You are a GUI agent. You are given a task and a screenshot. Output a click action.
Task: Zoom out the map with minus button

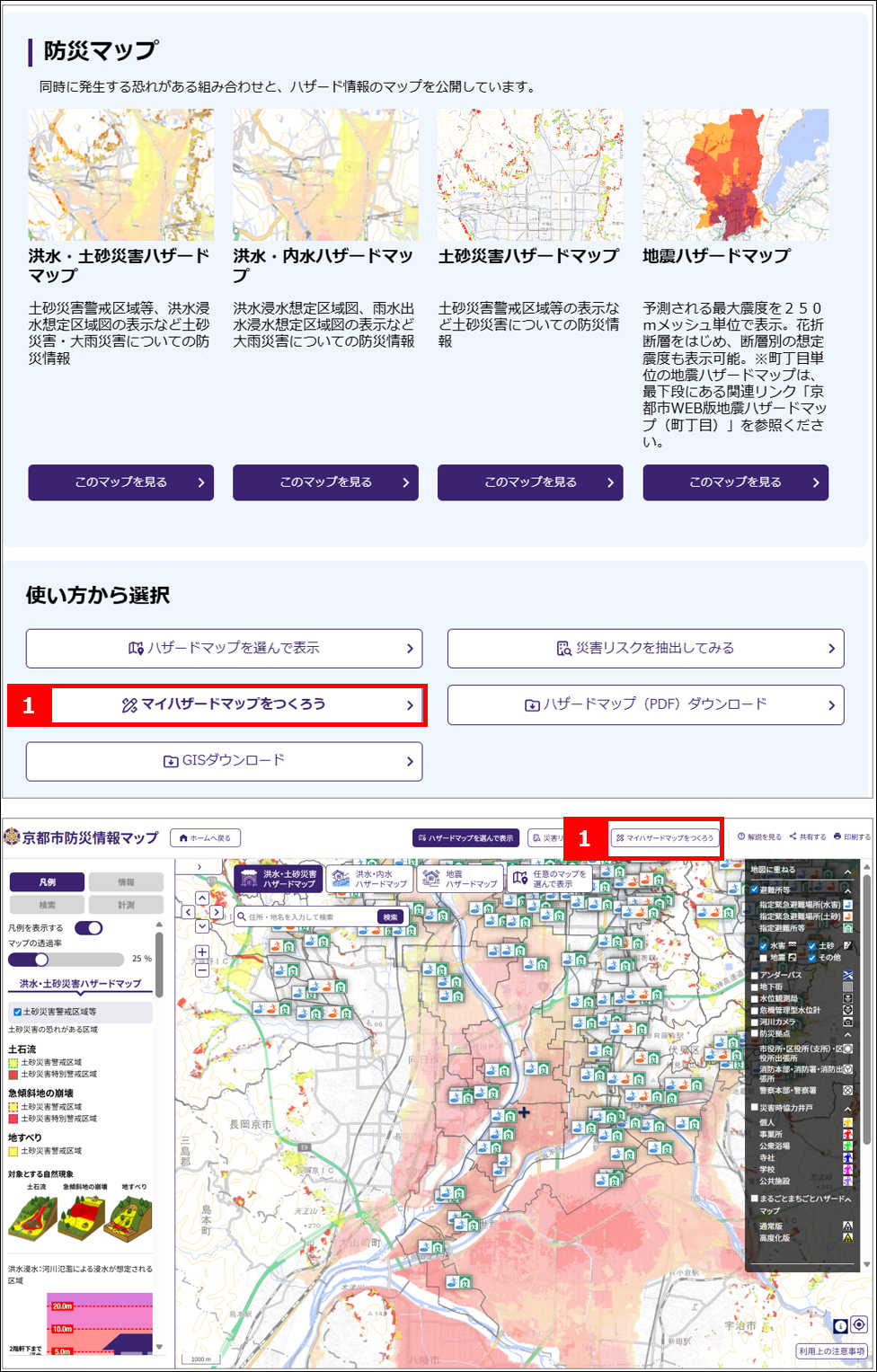[202, 969]
